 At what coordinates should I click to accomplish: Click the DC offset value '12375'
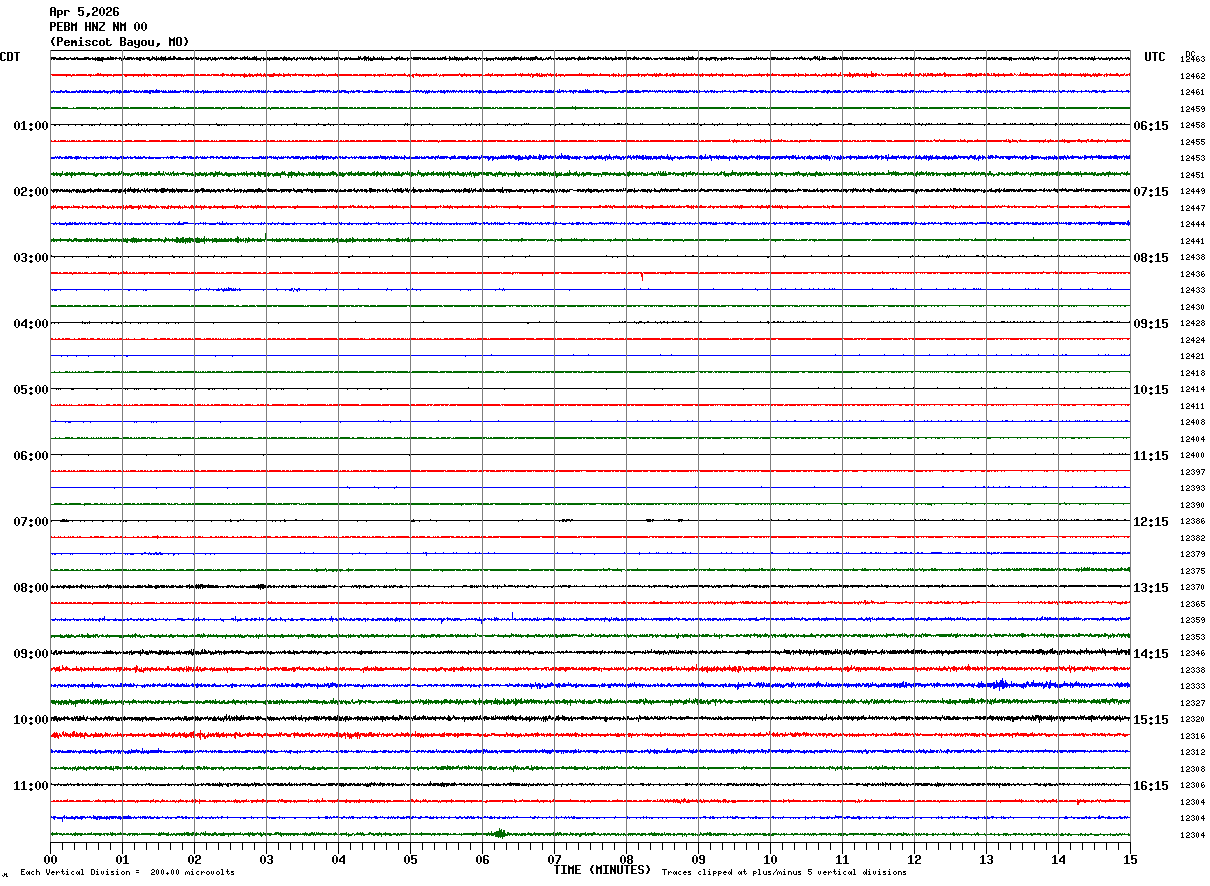tap(1192, 571)
